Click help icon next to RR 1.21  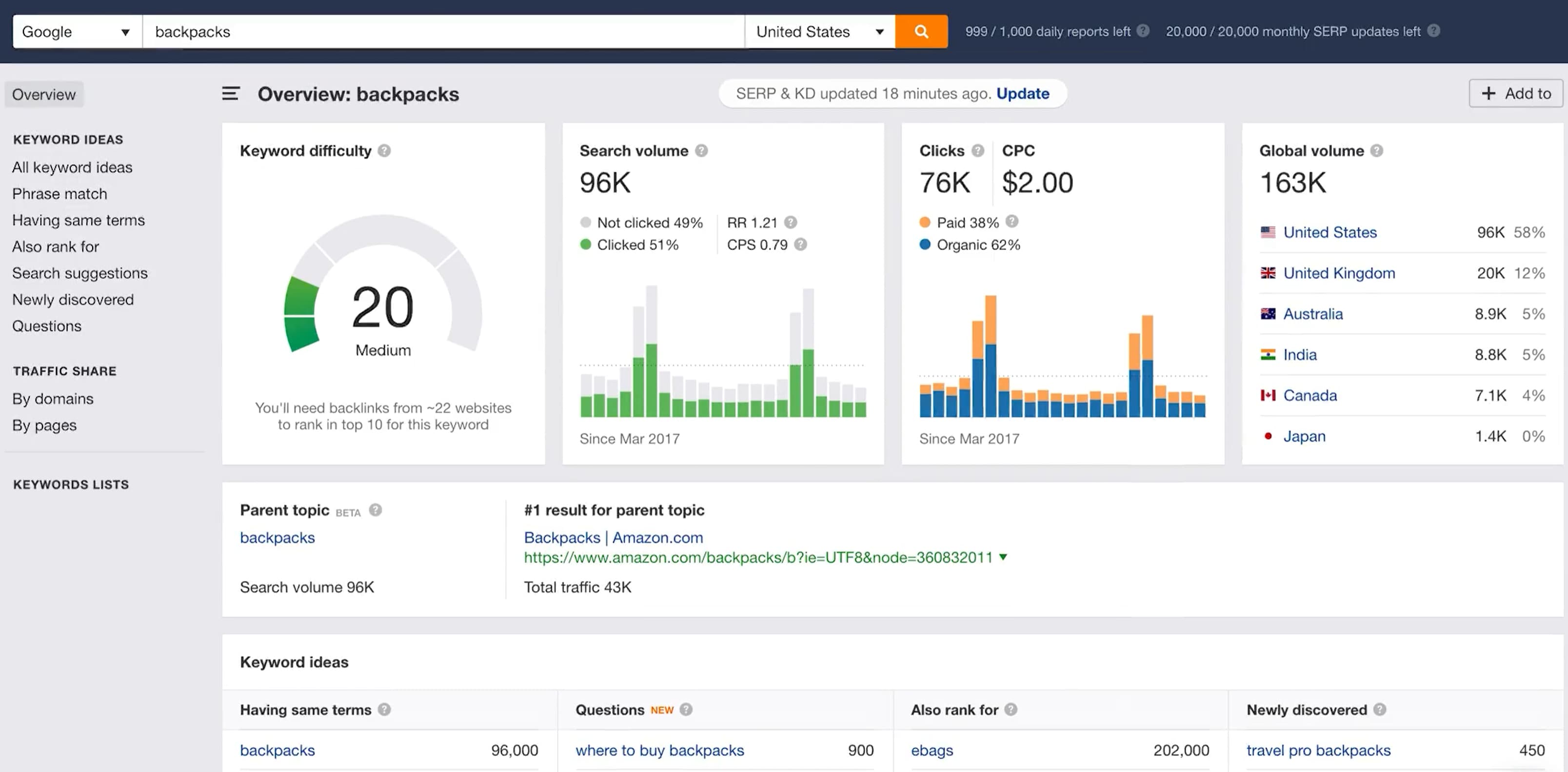coord(790,222)
